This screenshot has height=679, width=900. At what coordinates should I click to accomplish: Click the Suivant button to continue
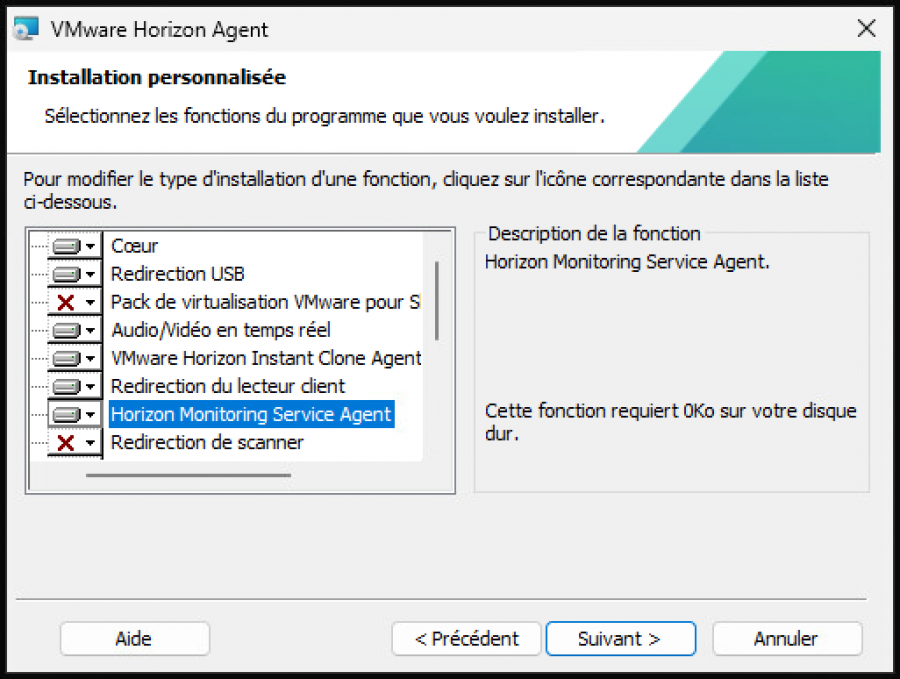(620, 638)
